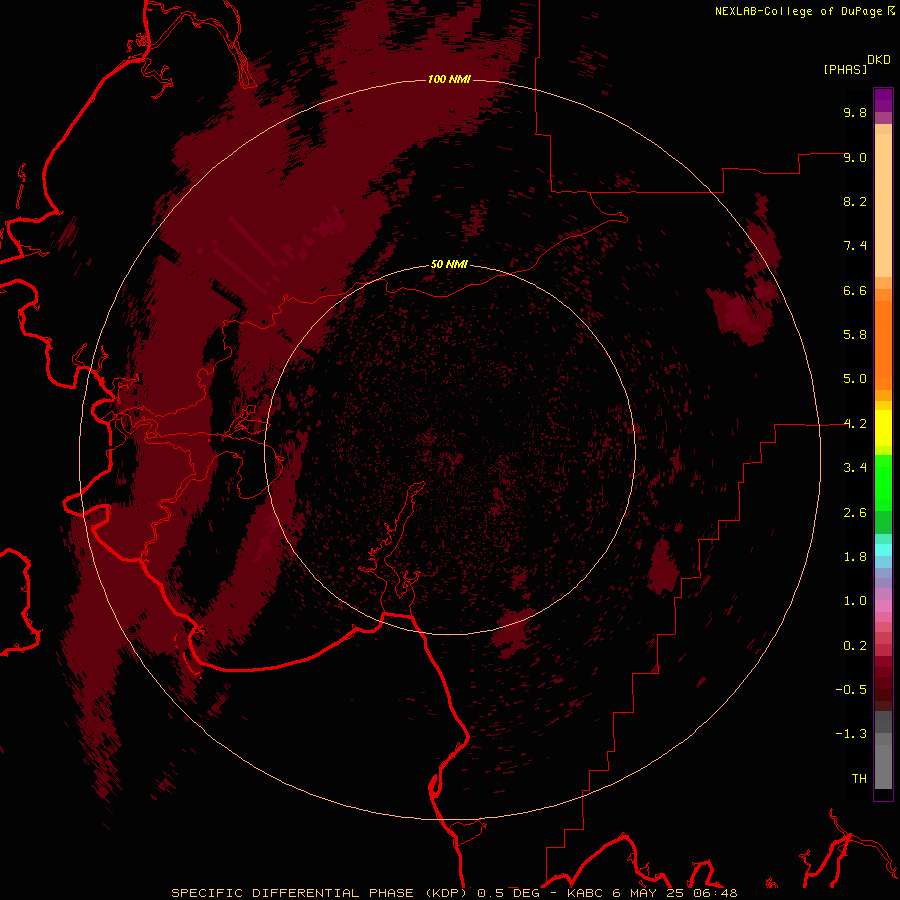Select the -0.5 legend value
This screenshot has width=900, height=900.
pyautogui.click(x=851, y=690)
